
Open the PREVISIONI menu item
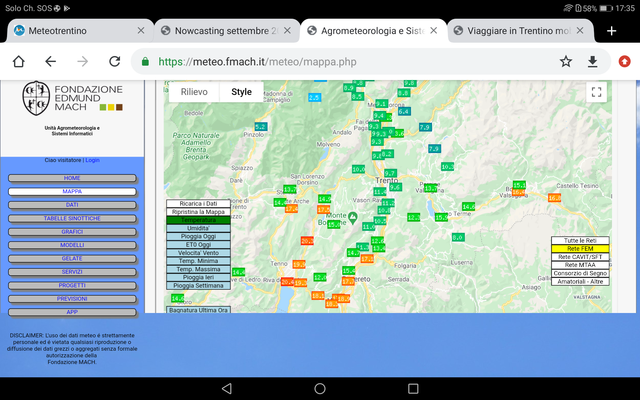[72, 299]
